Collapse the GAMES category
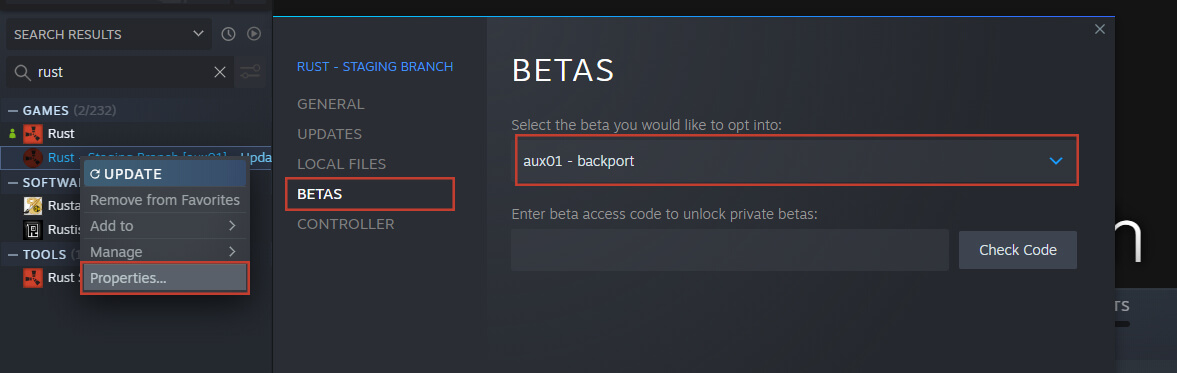1177x373 pixels. pyautogui.click(x=13, y=110)
